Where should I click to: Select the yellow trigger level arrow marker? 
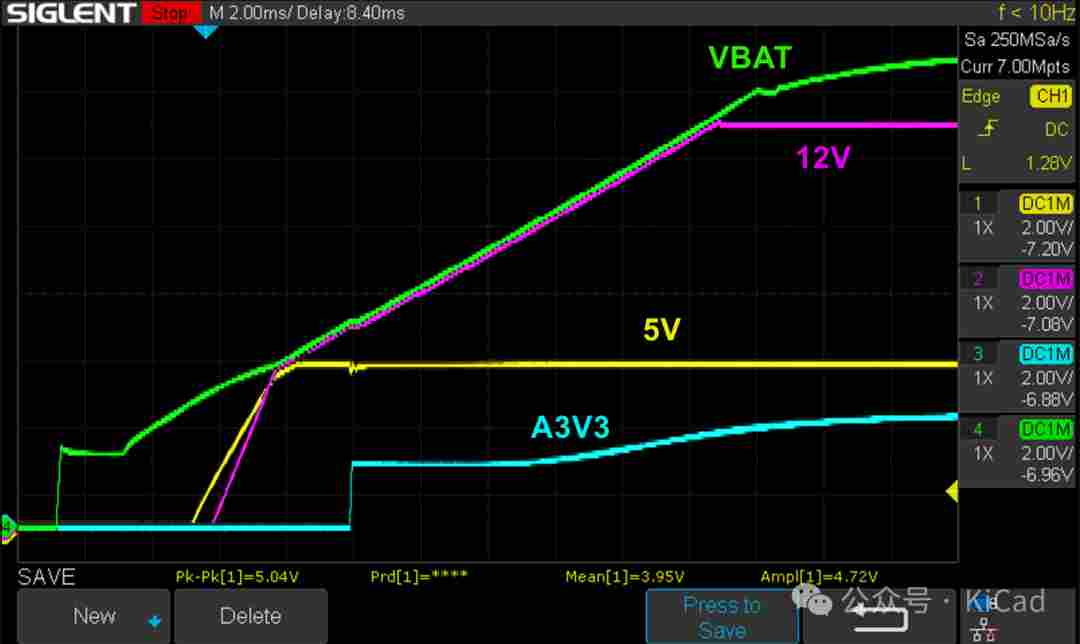click(x=952, y=490)
